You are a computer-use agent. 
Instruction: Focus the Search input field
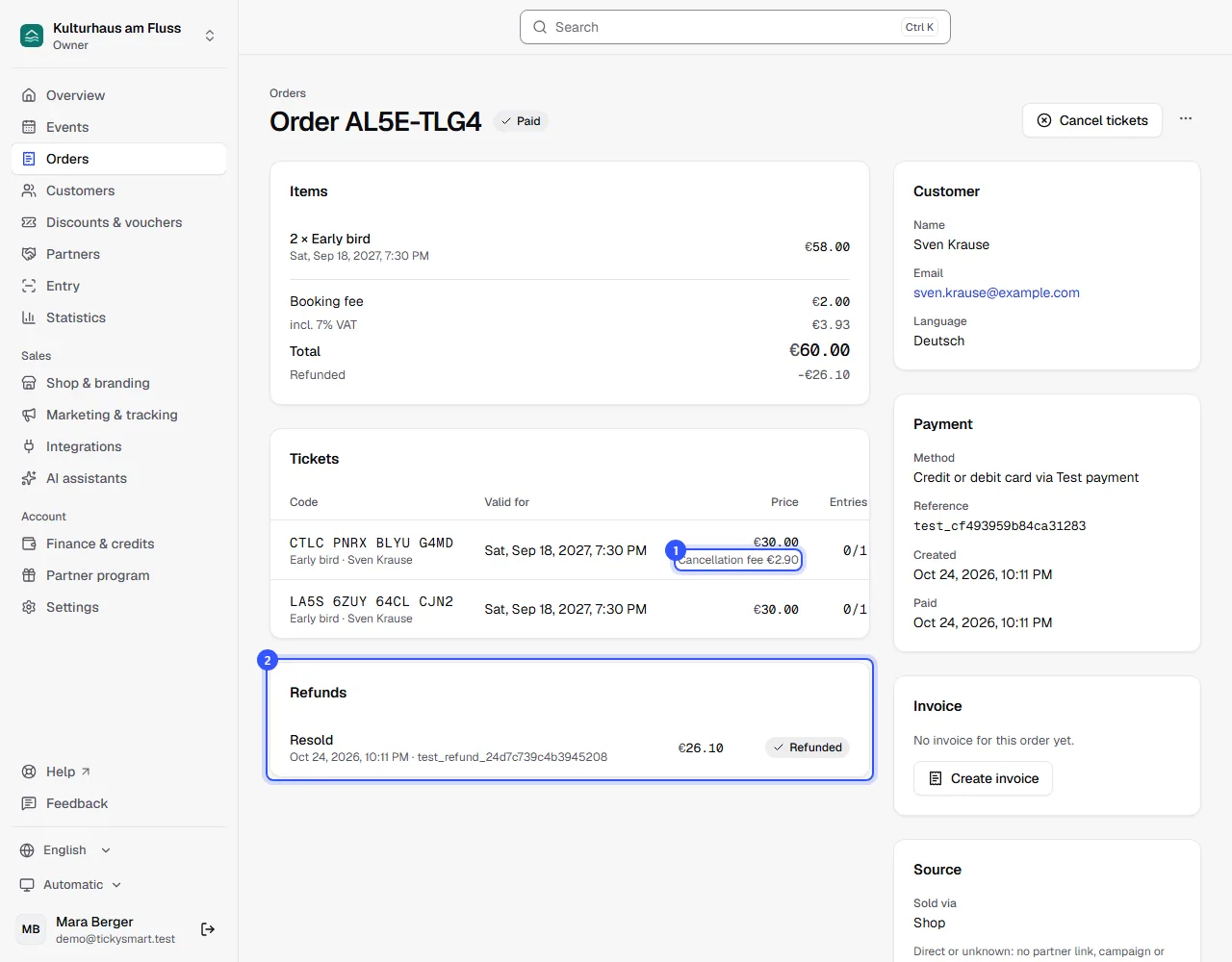coord(735,27)
